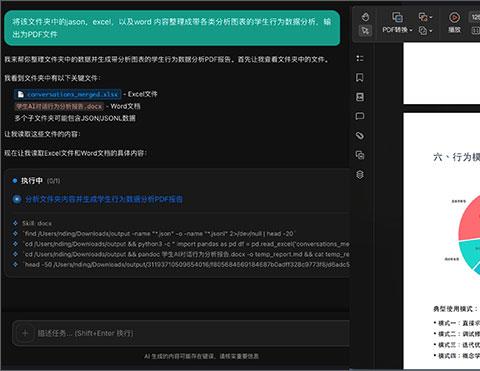Select the pandoc docx to temp_report.md row
The image size is (480, 371).
tap(186, 254)
